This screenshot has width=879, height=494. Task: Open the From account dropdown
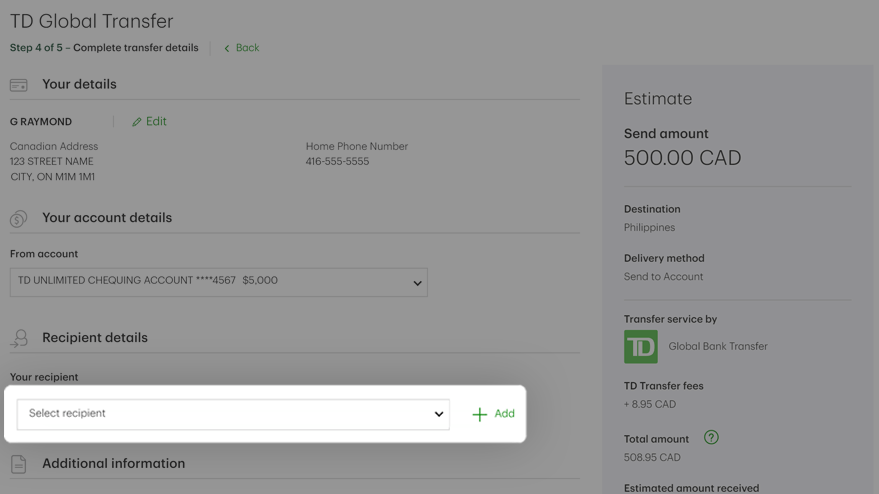(x=219, y=282)
